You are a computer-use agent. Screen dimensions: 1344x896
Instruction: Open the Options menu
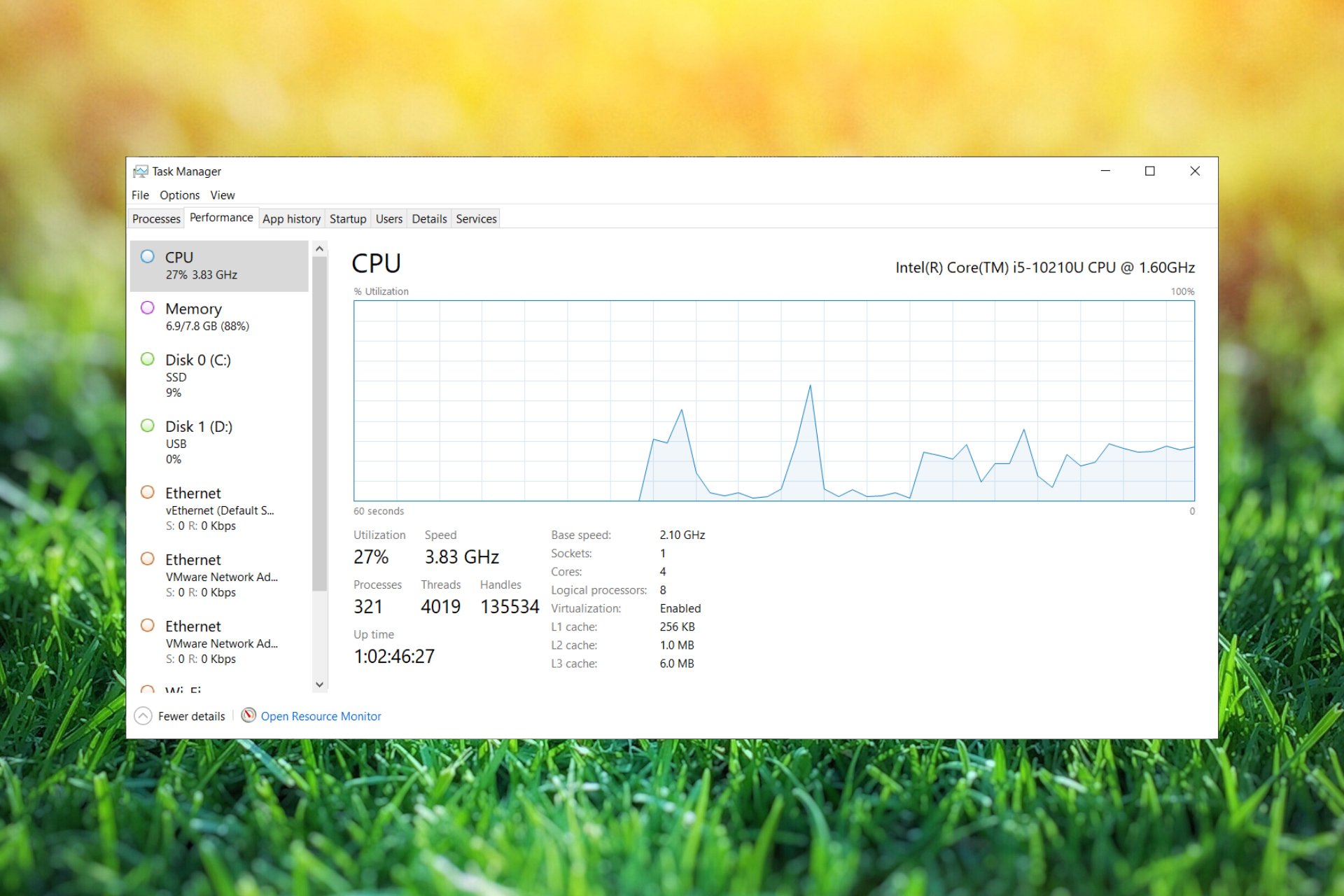coord(179,195)
